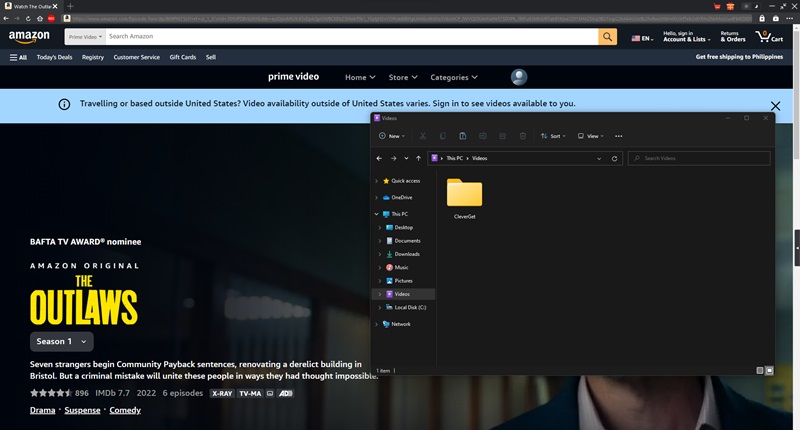The image size is (800, 430).
Task: Click the Paste icon in Videos toolbar
Action: (463, 136)
